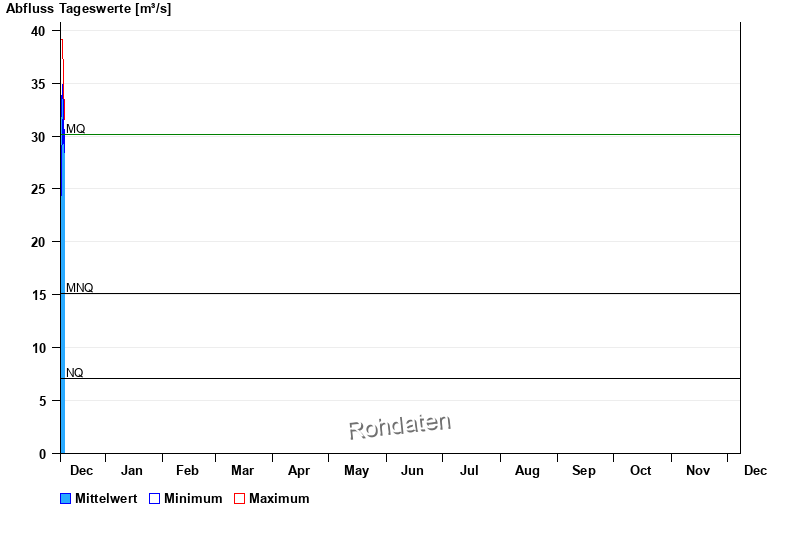Image resolution: width=800 pixels, height=550 pixels.
Task: Click the NQ line label
Action: 75,373
